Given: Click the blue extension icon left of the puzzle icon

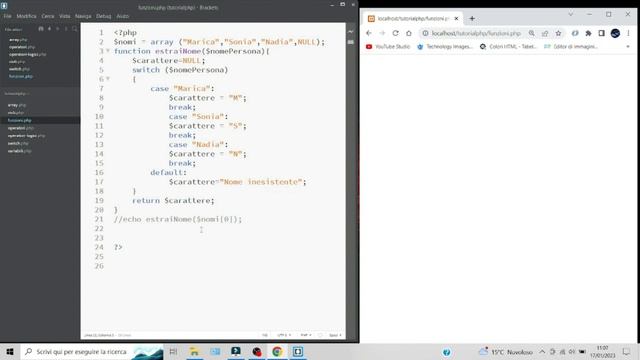Looking at the screenshot, I should 575,33.
